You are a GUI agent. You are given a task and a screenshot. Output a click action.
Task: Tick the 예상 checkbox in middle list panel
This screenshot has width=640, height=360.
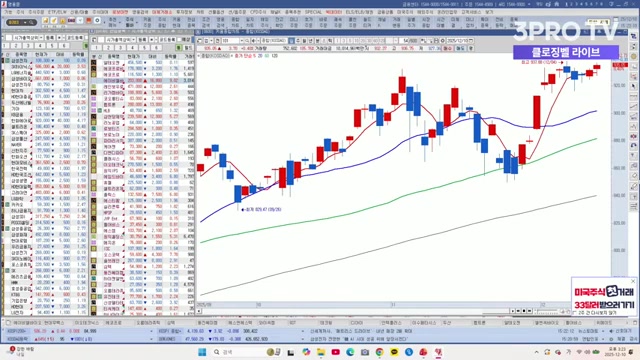coord(179,40)
